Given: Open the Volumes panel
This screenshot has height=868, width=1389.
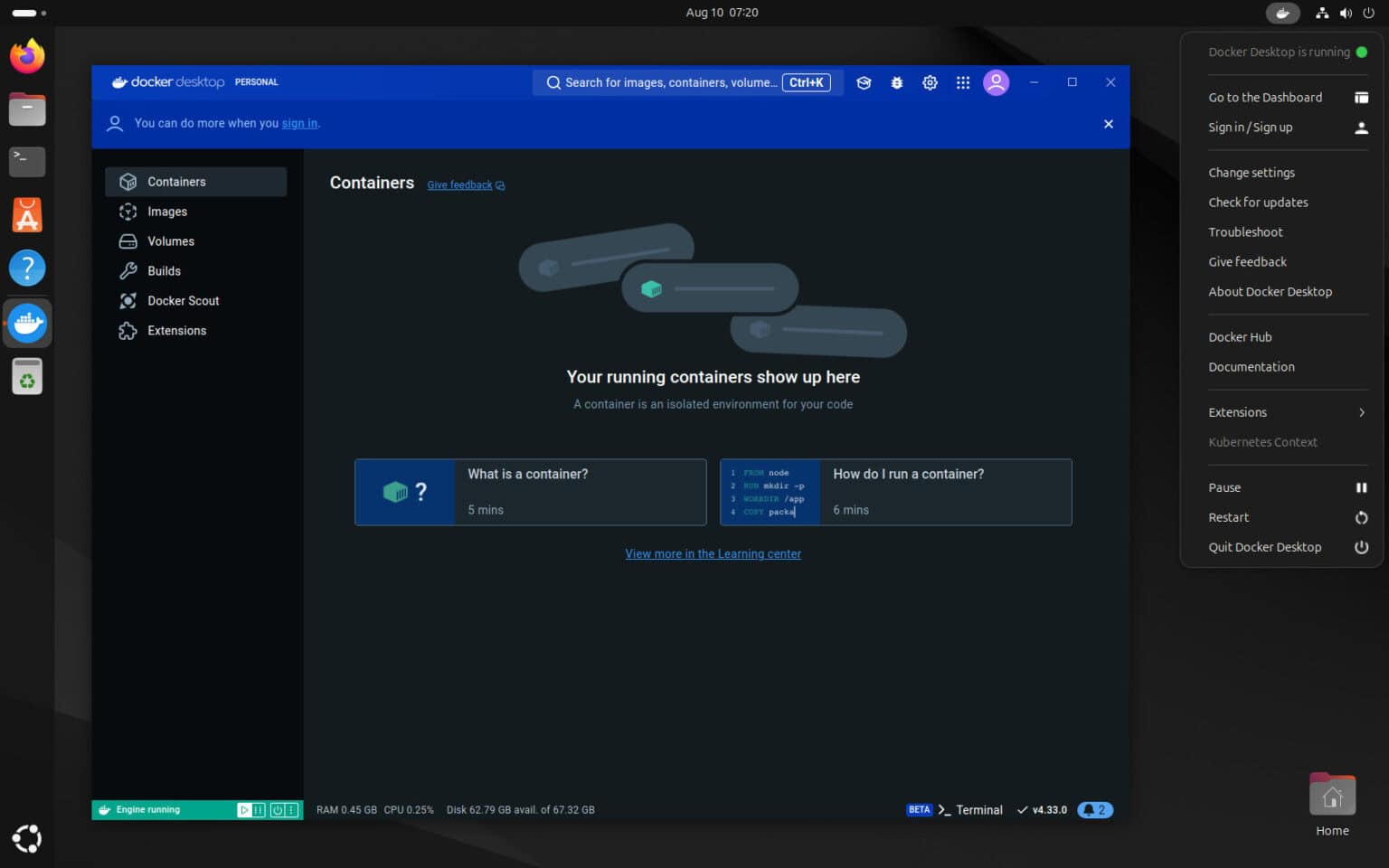Looking at the screenshot, I should click(x=170, y=241).
